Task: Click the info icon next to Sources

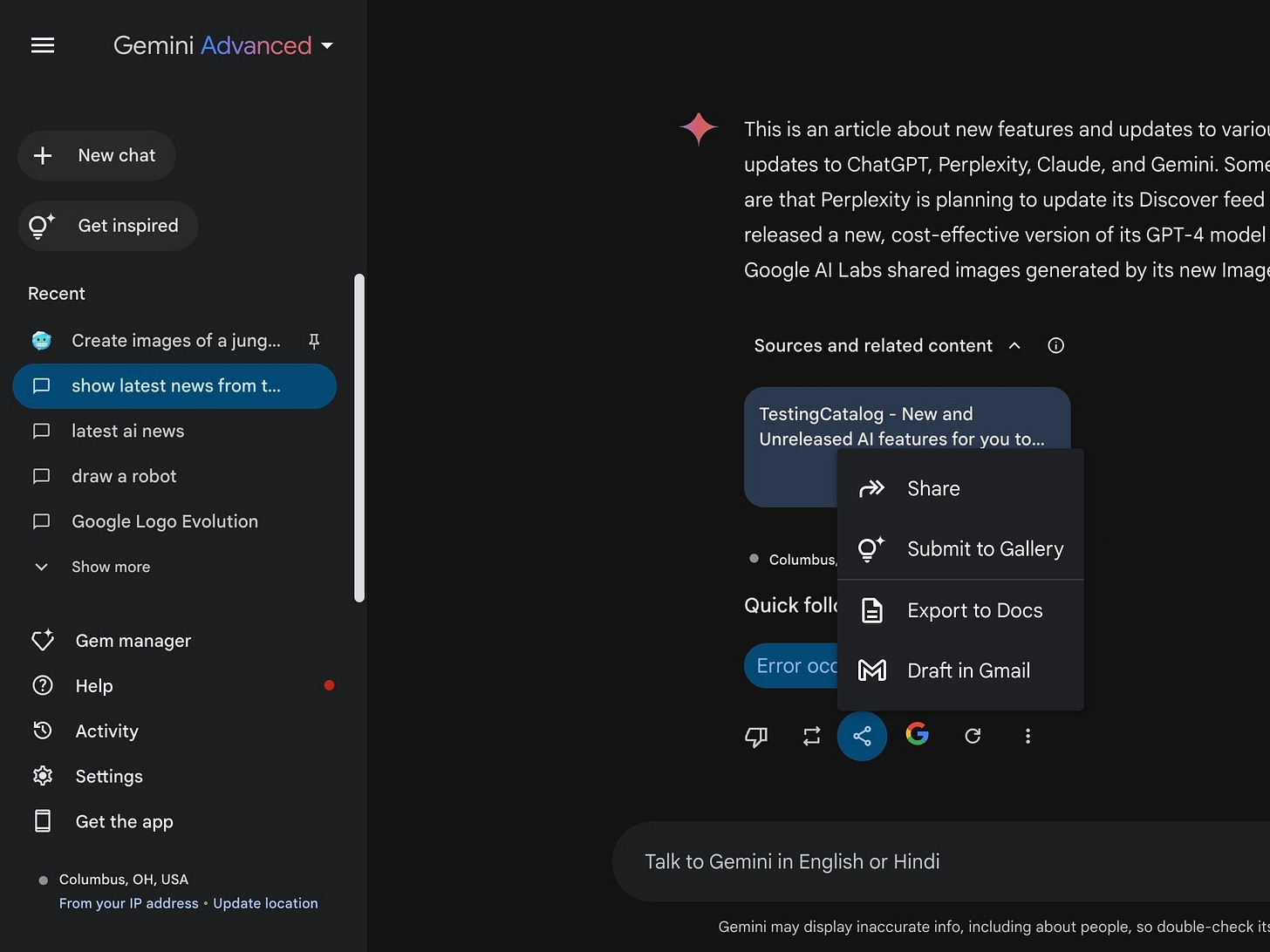Action: [x=1055, y=346]
